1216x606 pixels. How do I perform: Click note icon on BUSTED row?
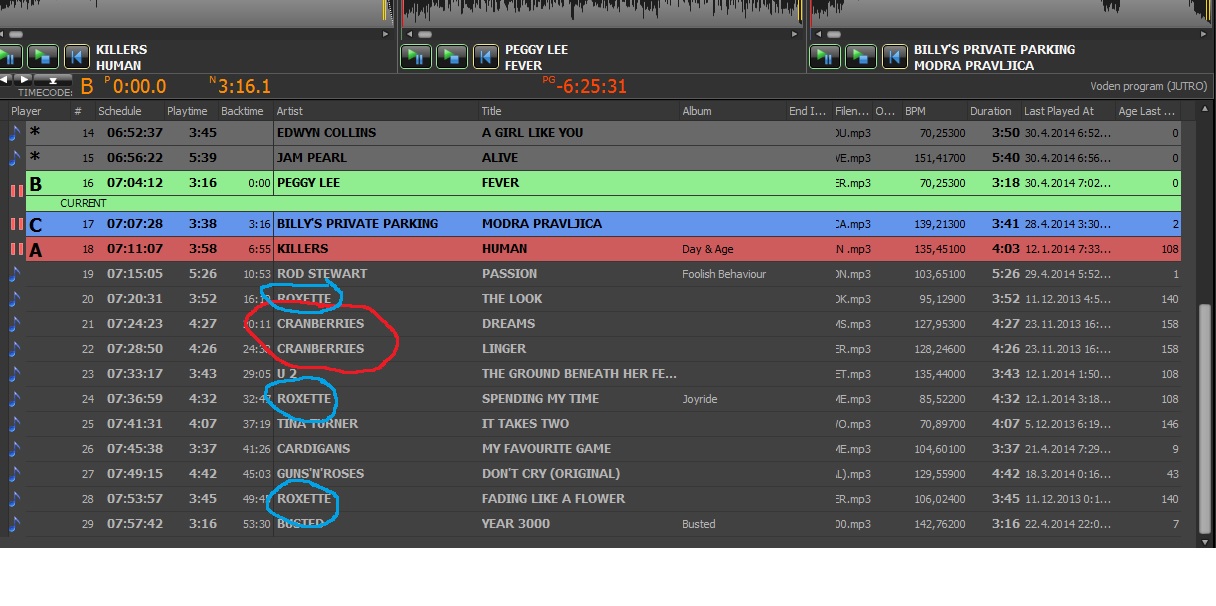[15, 523]
